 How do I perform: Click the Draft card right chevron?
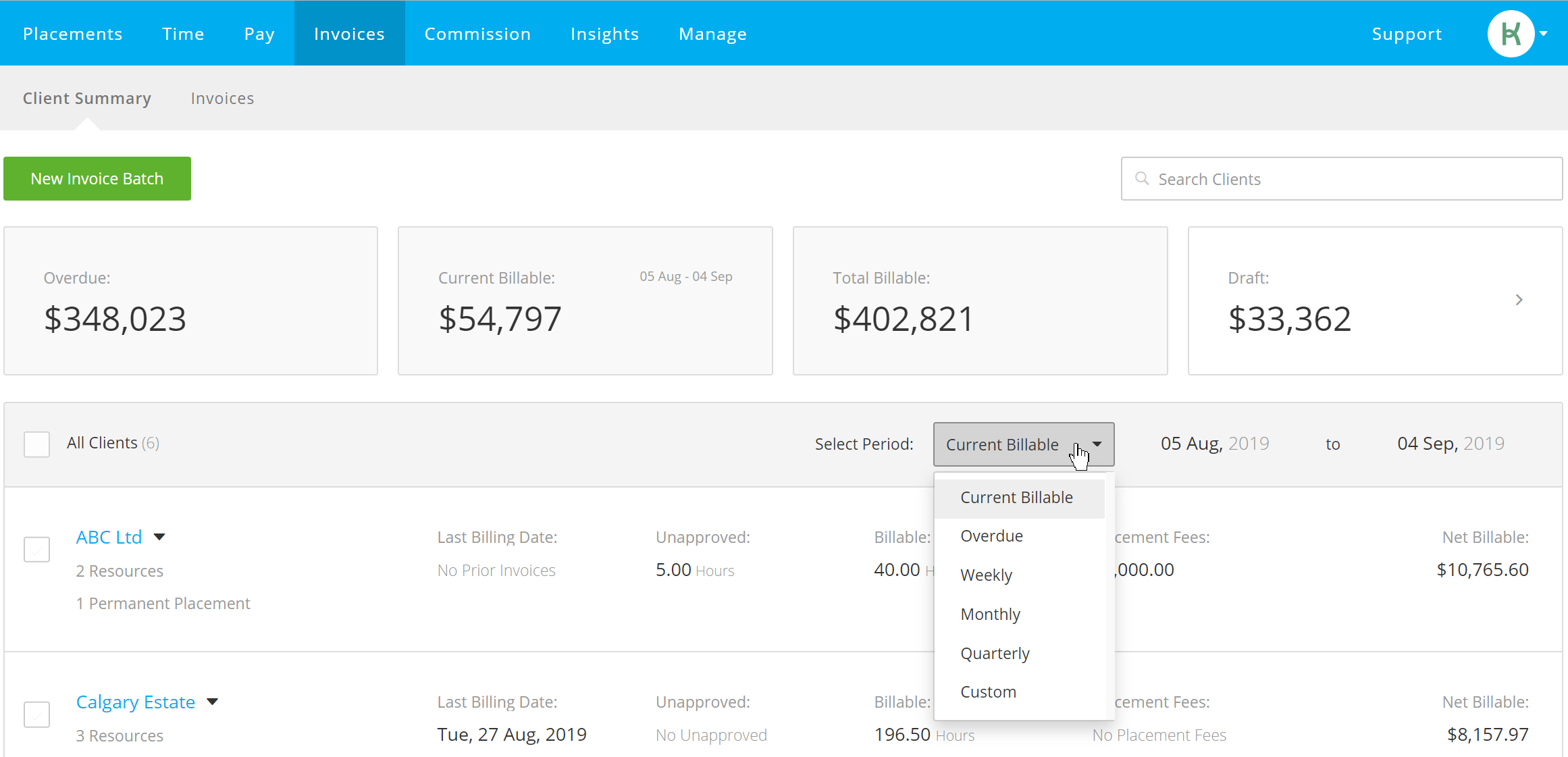point(1519,300)
